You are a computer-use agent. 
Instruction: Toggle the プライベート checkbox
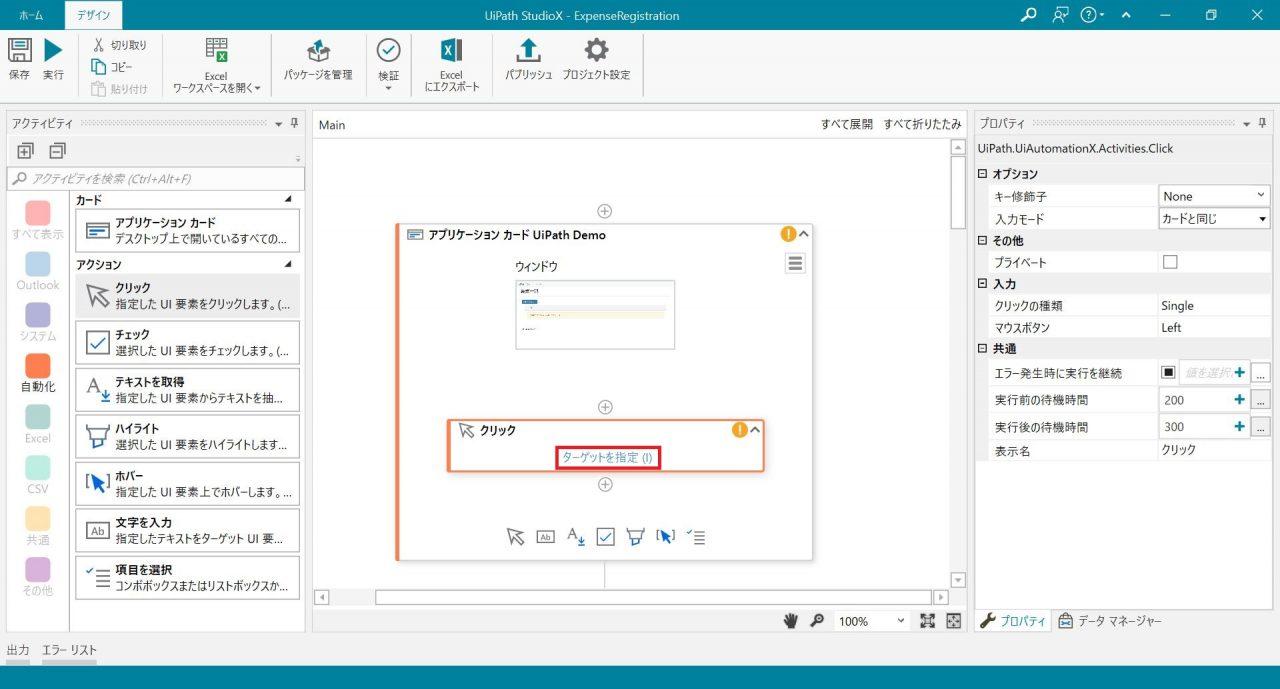click(x=1170, y=262)
